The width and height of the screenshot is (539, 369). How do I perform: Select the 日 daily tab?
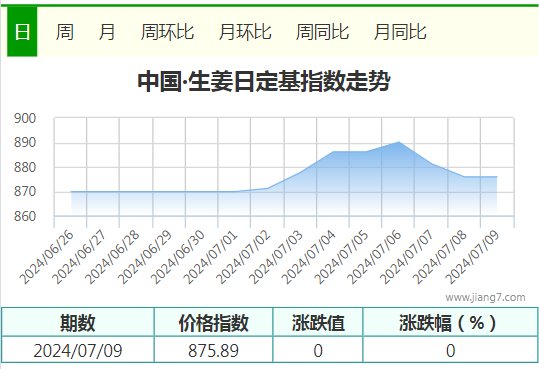tap(22, 32)
